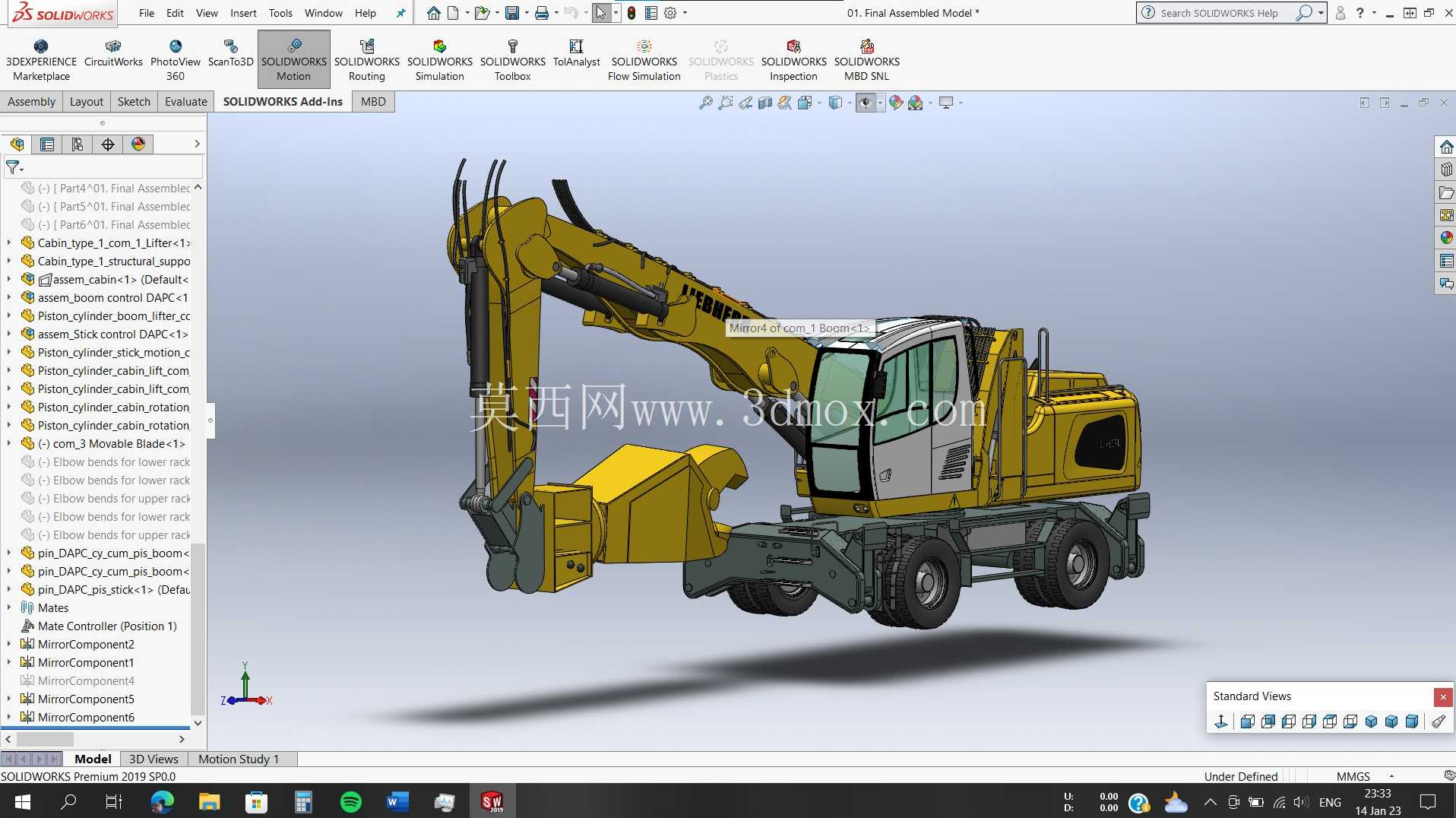Image resolution: width=1456 pixels, height=818 pixels.
Task: Open the DimXpertManager tab
Action: [108, 144]
